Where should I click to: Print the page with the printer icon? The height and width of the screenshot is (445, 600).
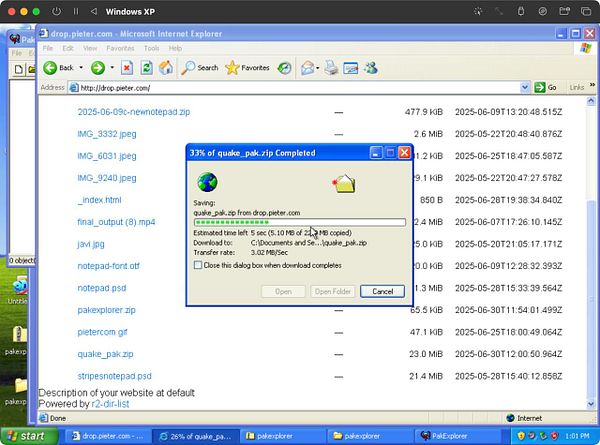(331, 68)
